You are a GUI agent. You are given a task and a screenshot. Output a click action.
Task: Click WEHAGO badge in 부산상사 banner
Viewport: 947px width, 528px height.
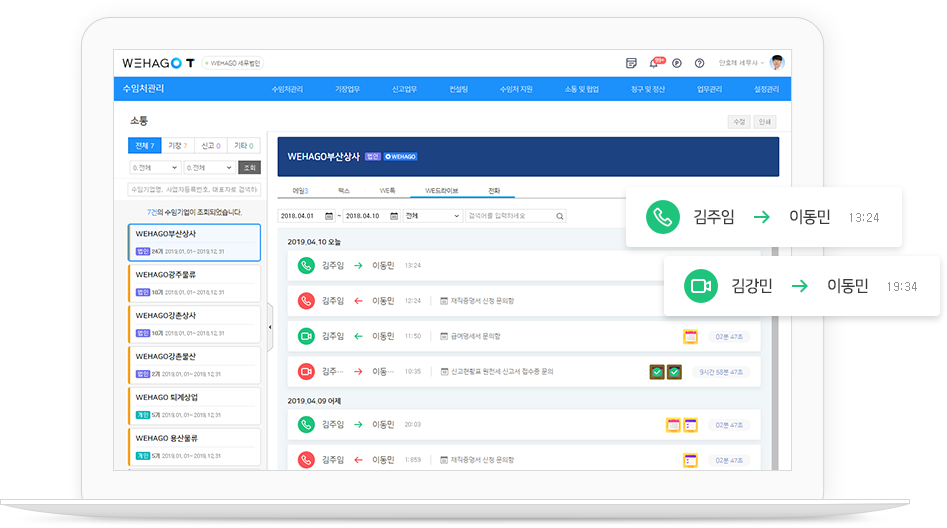pos(401,156)
